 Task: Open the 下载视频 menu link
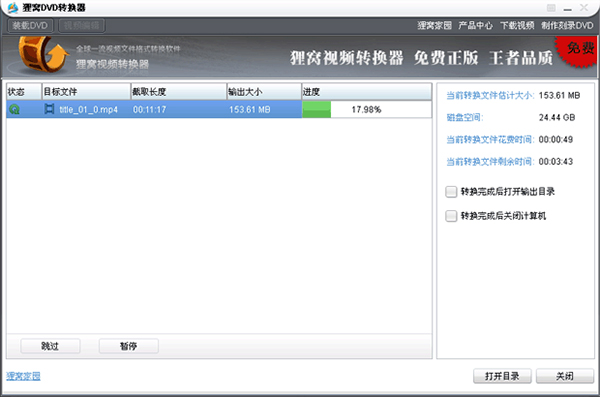point(517,26)
